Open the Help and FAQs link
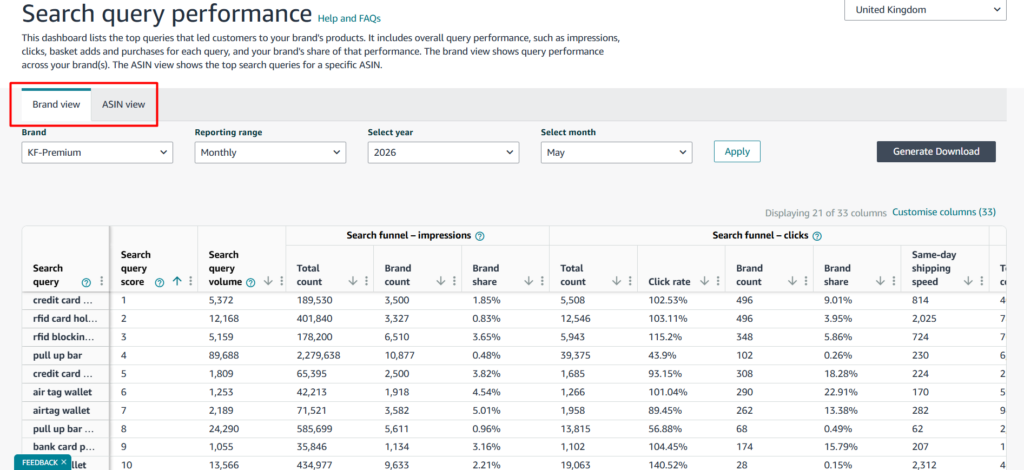Viewport: 1024px width, 470px height. [349, 18]
